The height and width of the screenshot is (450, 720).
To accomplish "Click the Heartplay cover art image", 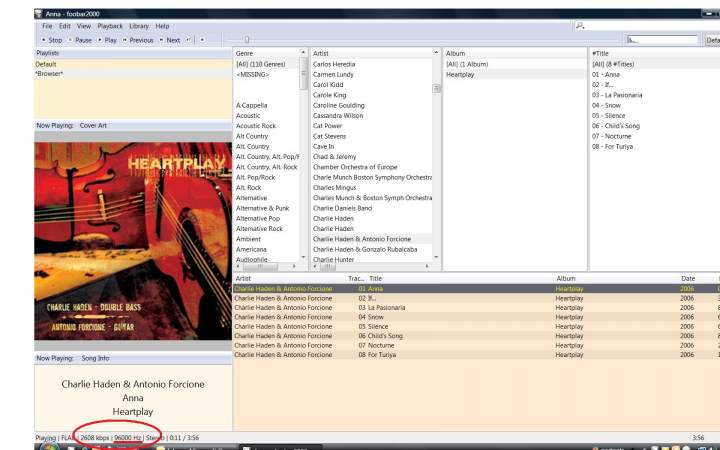I will pos(133,241).
